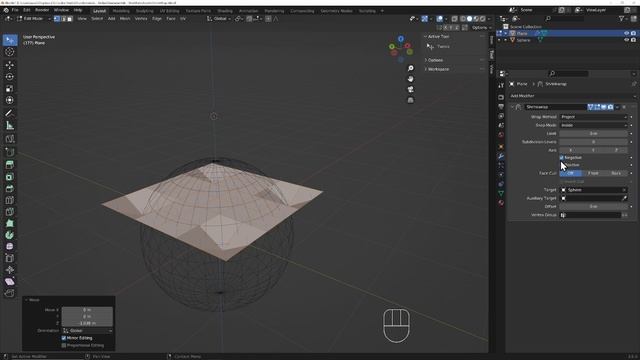Image resolution: width=640 pixels, height=360 pixels.
Task: Switch to UV Editing workspace tab
Action: (169, 11)
